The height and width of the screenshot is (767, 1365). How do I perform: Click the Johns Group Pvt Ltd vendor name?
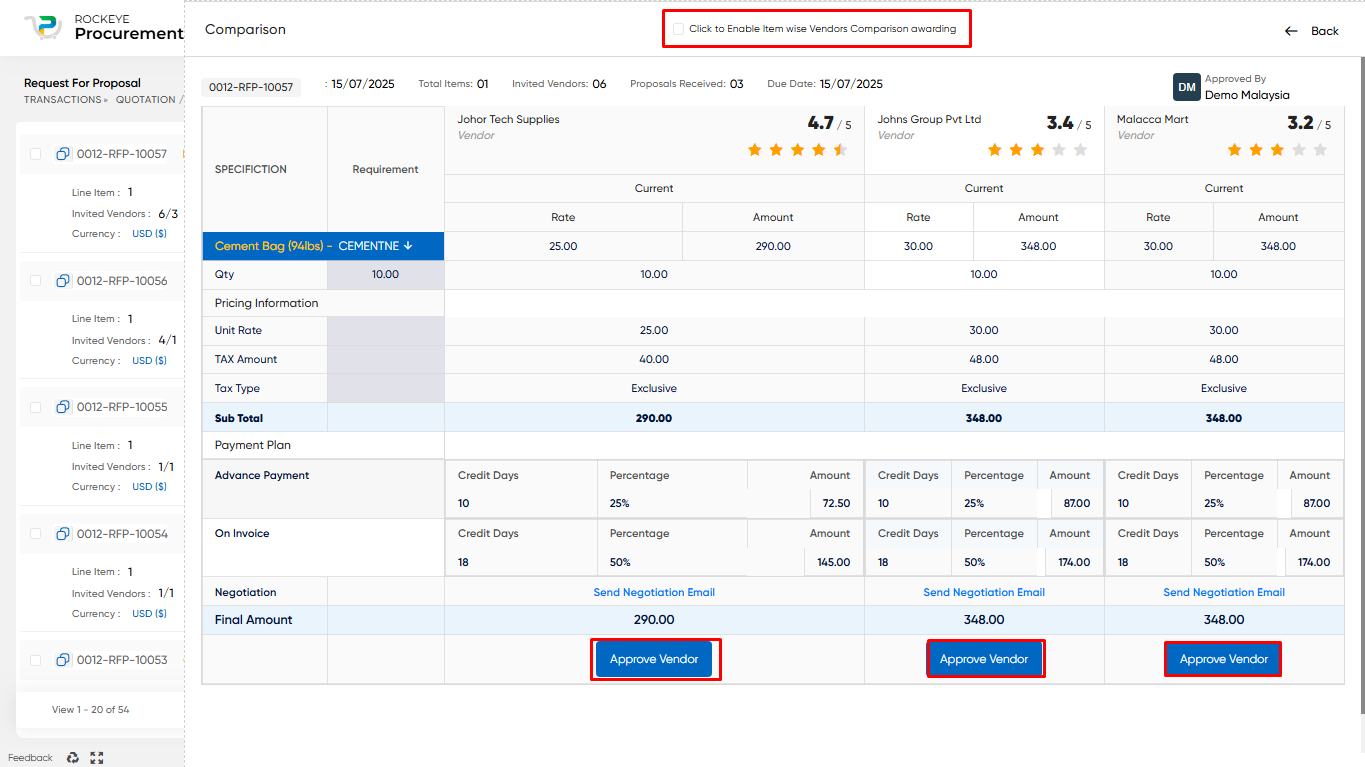929,119
